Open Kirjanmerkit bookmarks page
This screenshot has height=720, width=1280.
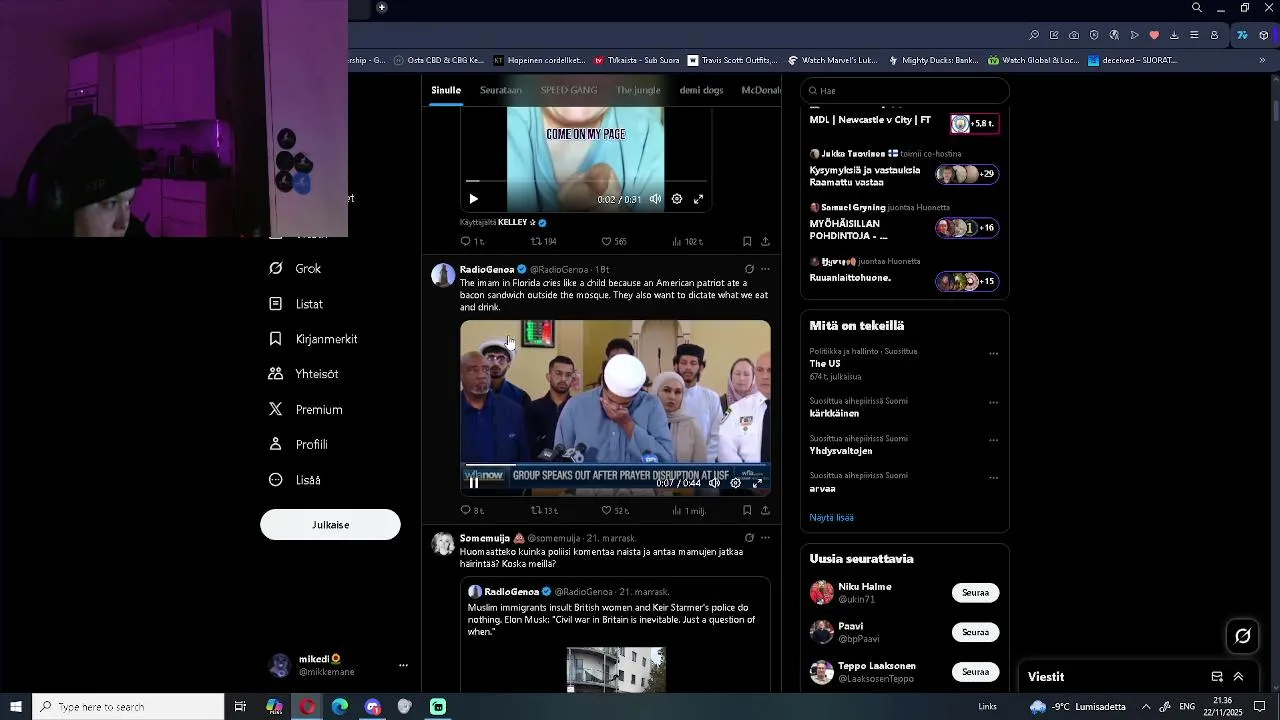coord(313,339)
